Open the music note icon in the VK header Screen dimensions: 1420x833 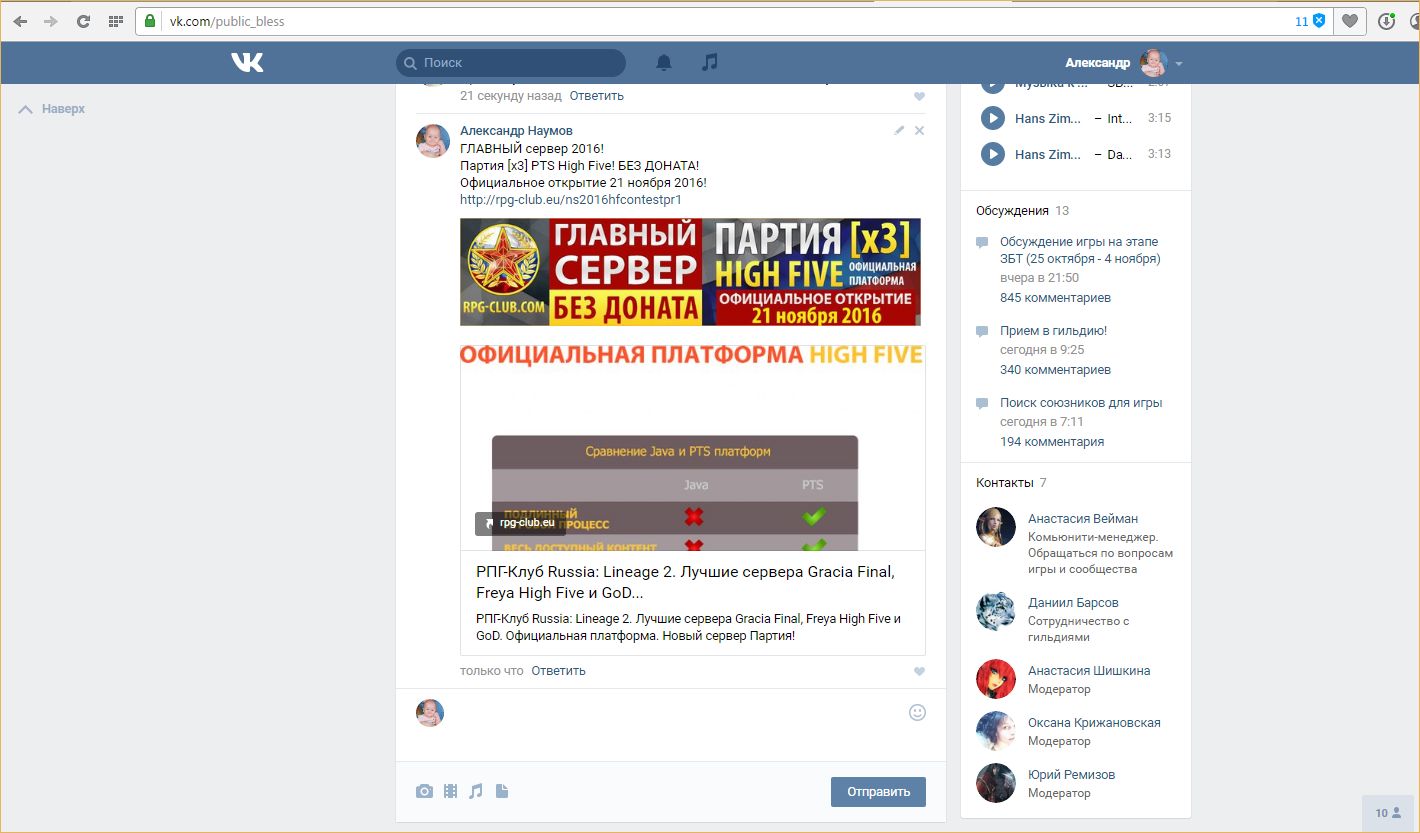pos(710,62)
